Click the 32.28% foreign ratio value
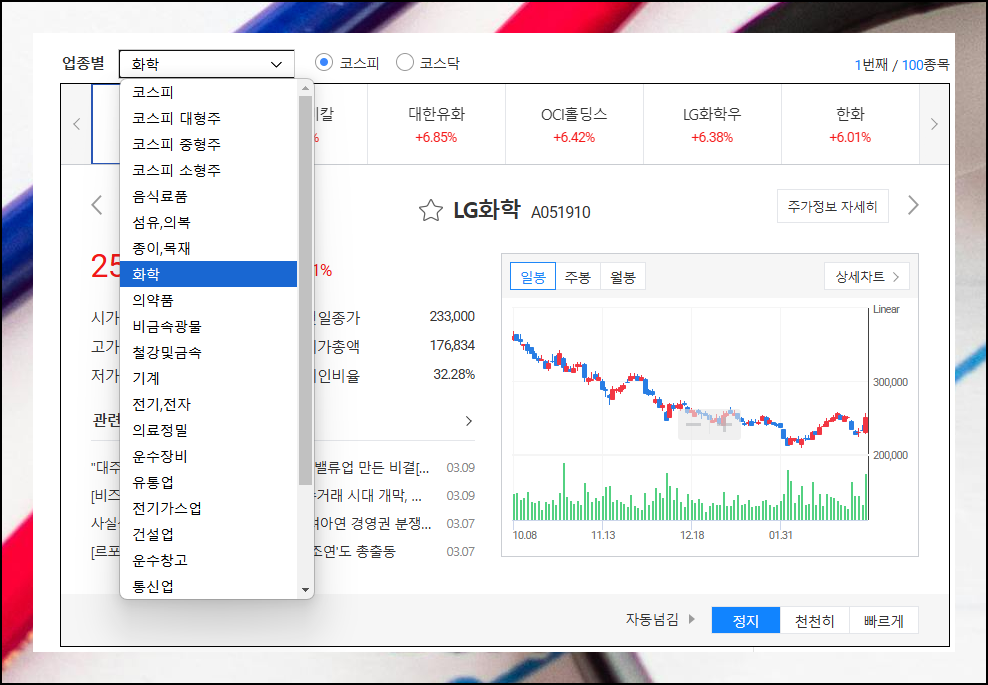 click(454, 374)
